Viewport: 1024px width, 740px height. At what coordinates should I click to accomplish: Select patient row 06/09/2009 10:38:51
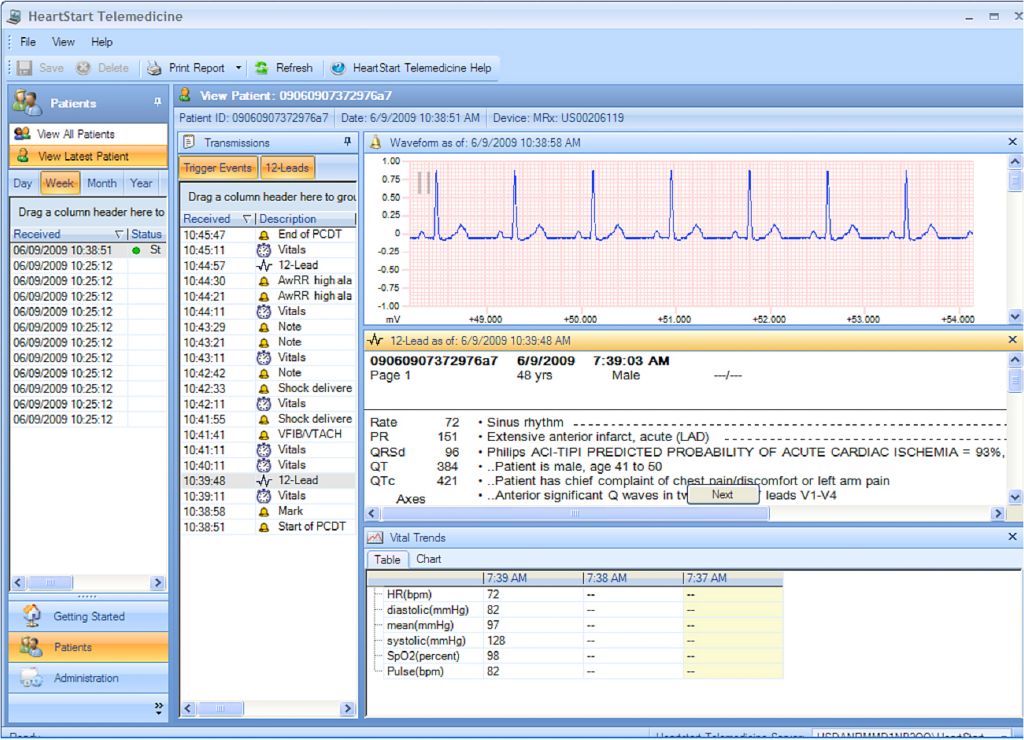88,250
